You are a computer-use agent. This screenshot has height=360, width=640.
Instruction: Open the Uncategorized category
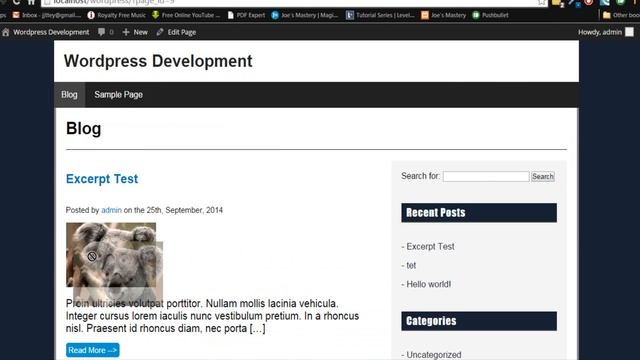pos(434,355)
